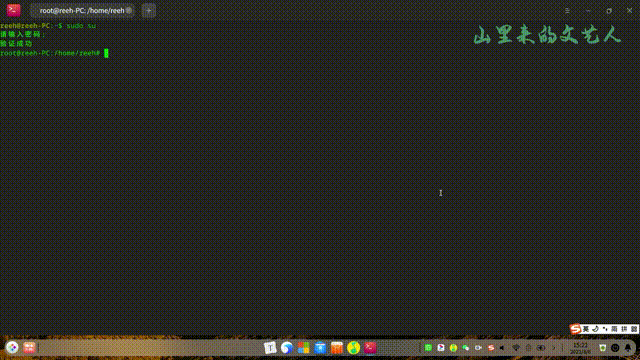Open the T text editor dock icon

coord(270,348)
